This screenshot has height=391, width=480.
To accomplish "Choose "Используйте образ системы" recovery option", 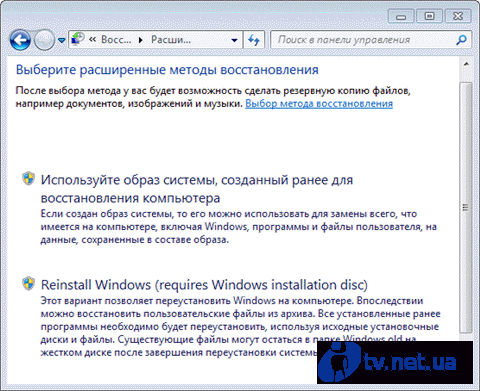I will (x=197, y=189).
